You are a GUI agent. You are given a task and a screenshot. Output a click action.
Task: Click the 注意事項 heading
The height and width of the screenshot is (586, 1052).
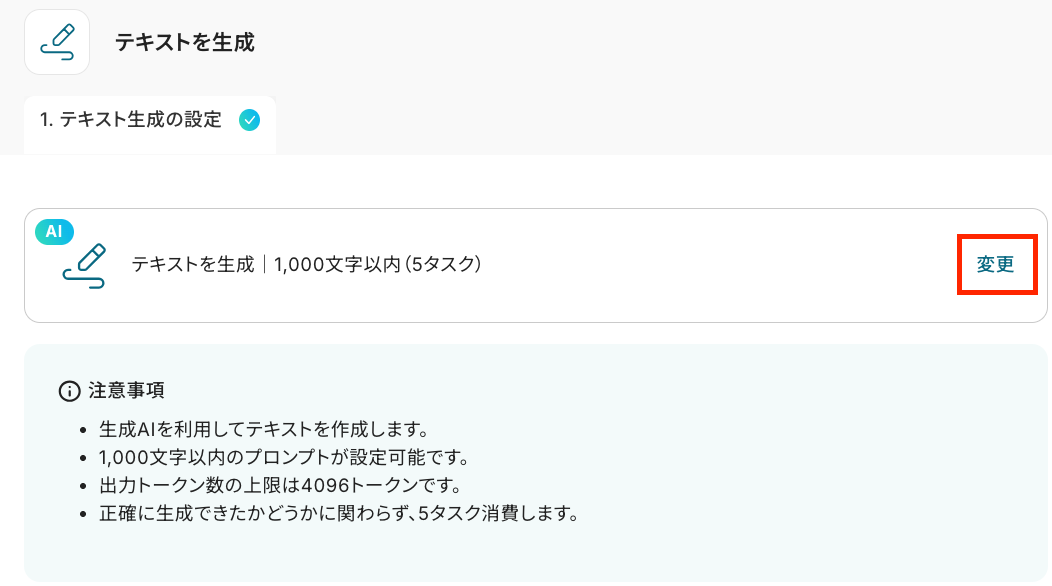coord(127,391)
